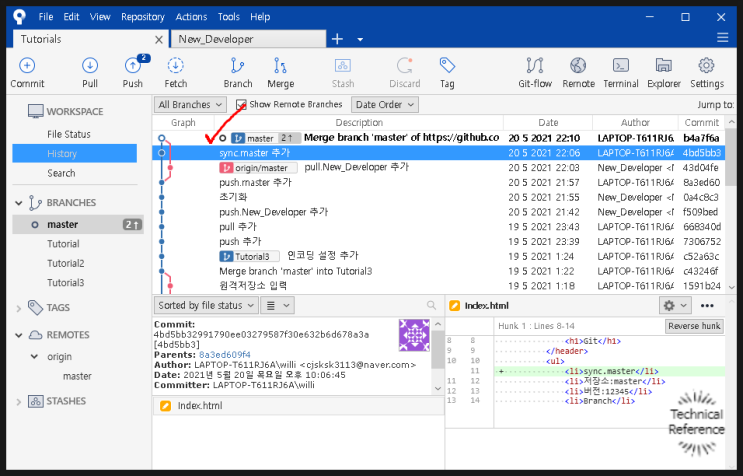The image size is (743, 476).
Task: Open the All Branches dropdown
Action: point(190,105)
